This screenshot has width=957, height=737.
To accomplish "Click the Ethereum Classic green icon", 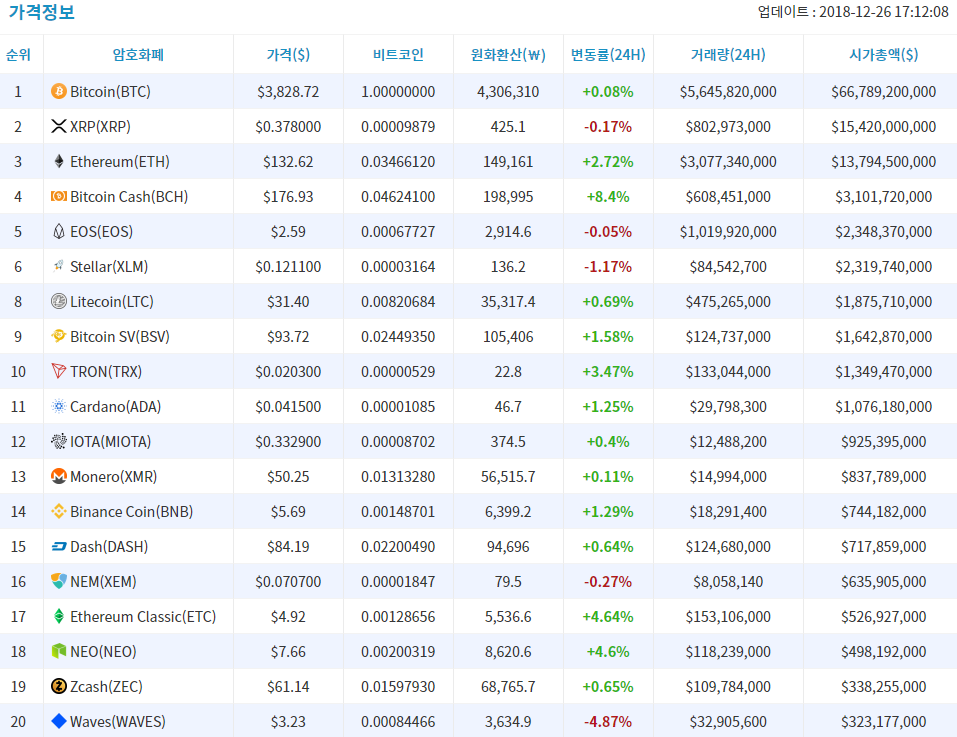I will pyautogui.click(x=59, y=616).
